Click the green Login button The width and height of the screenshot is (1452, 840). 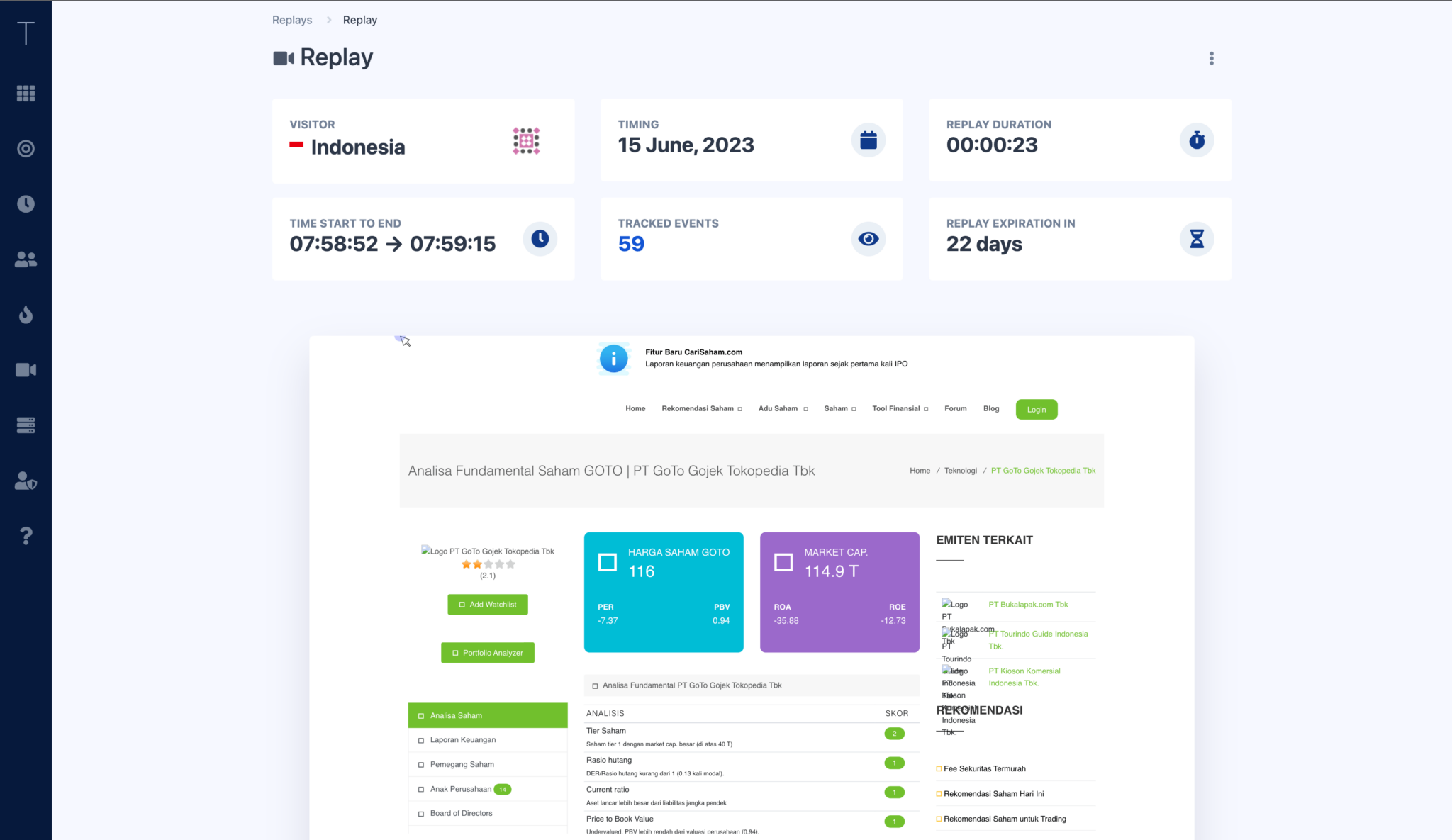pyautogui.click(x=1036, y=410)
